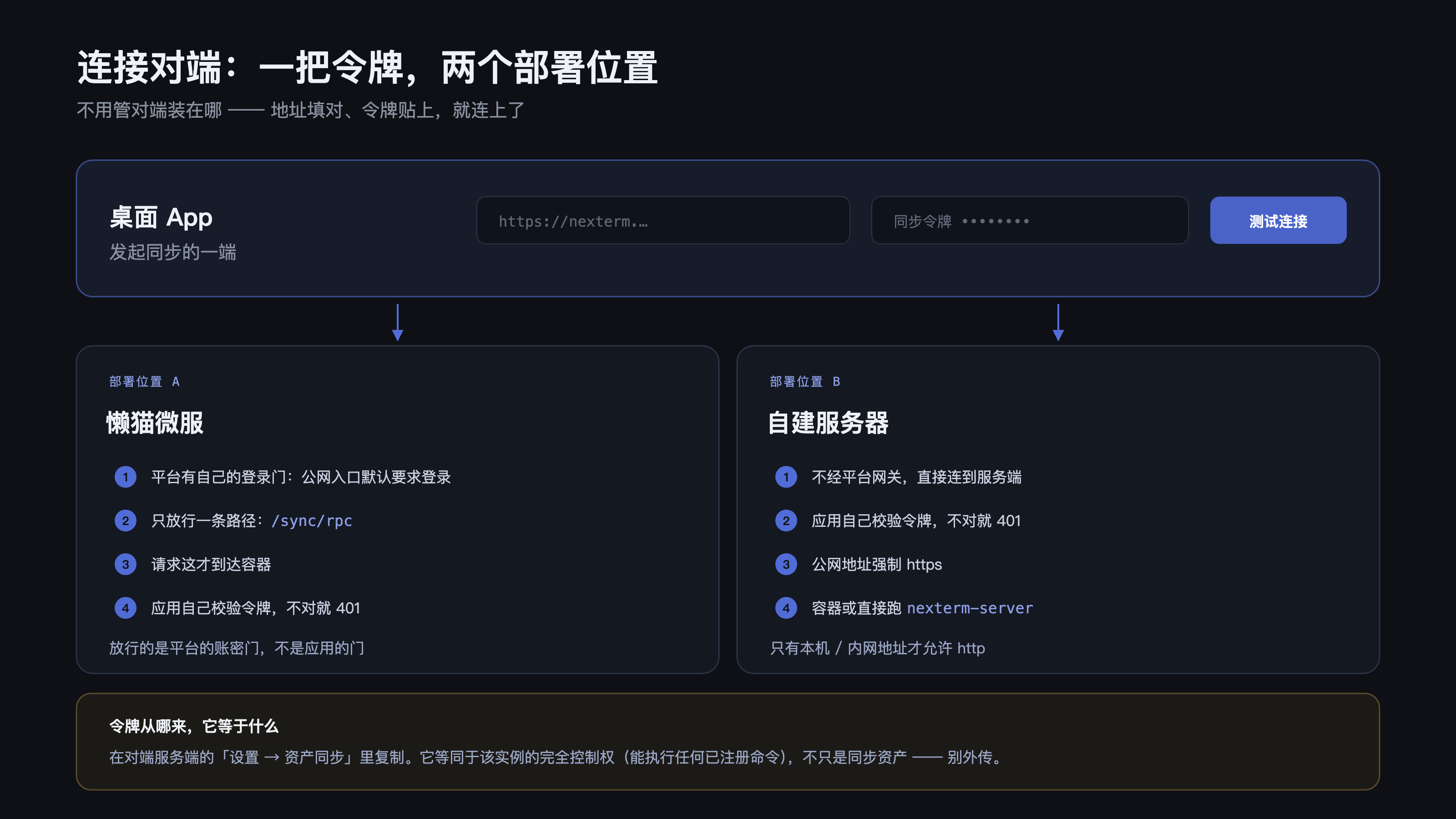The image size is (1456, 819).
Task: Focus the https://nexterm server address field
Action: click(x=663, y=220)
